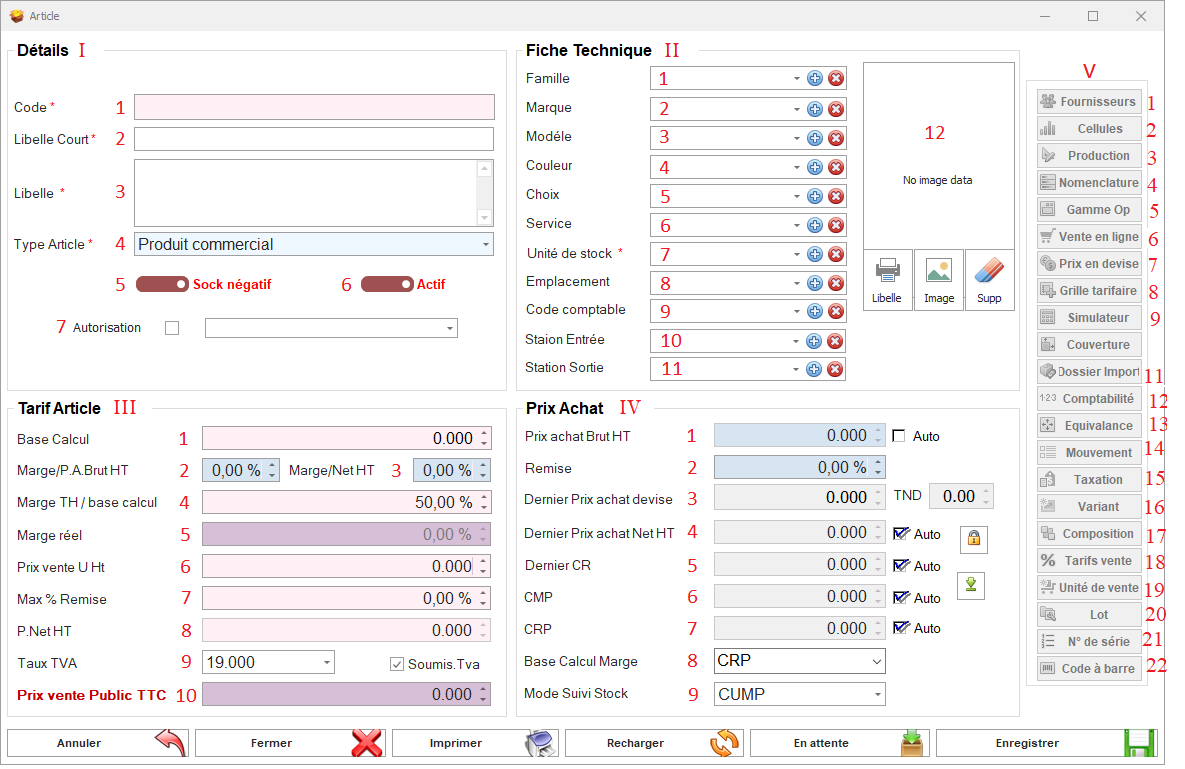This screenshot has width=1185, height=769.
Task: Click the blue plus icon beside Code comptable
Action: (815, 312)
